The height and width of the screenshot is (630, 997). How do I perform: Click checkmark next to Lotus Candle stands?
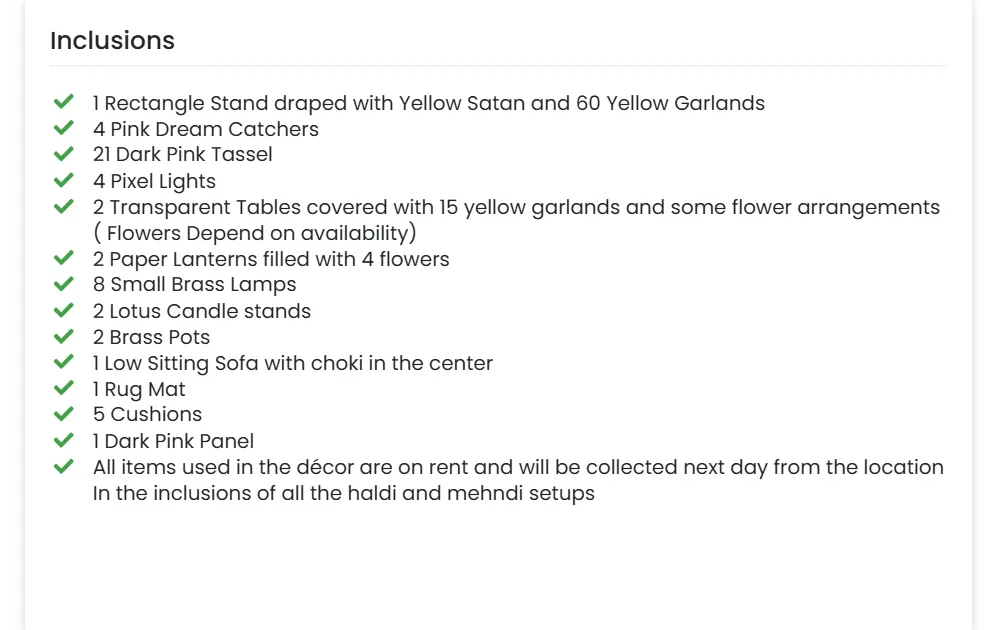[x=64, y=310]
